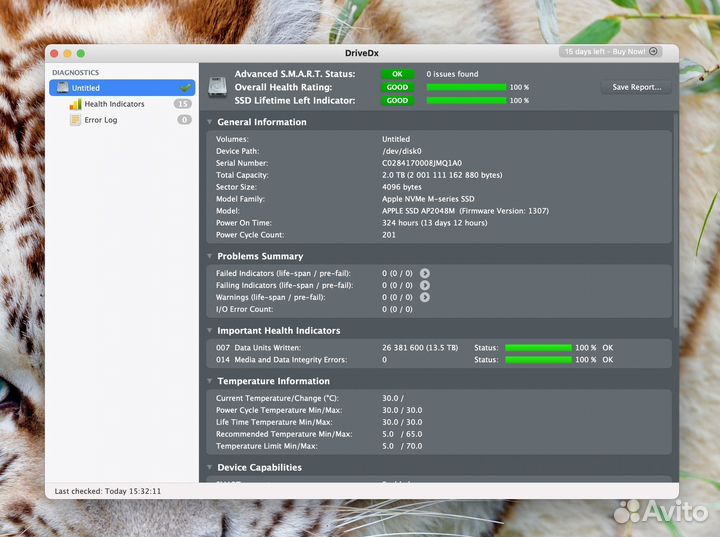This screenshot has width=720, height=537.
Task: Expand the Device Capabilities section
Action: [x=210, y=467]
